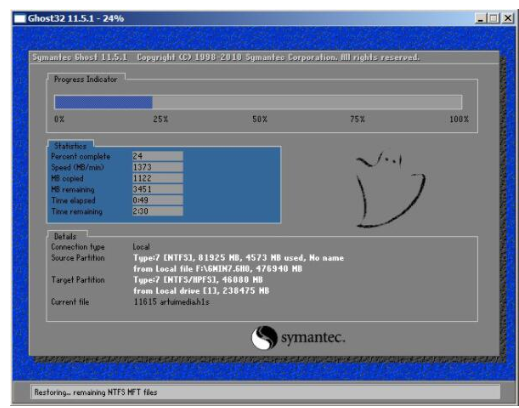
Task: Click the 0% progress mark label
Action: pos(59,119)
